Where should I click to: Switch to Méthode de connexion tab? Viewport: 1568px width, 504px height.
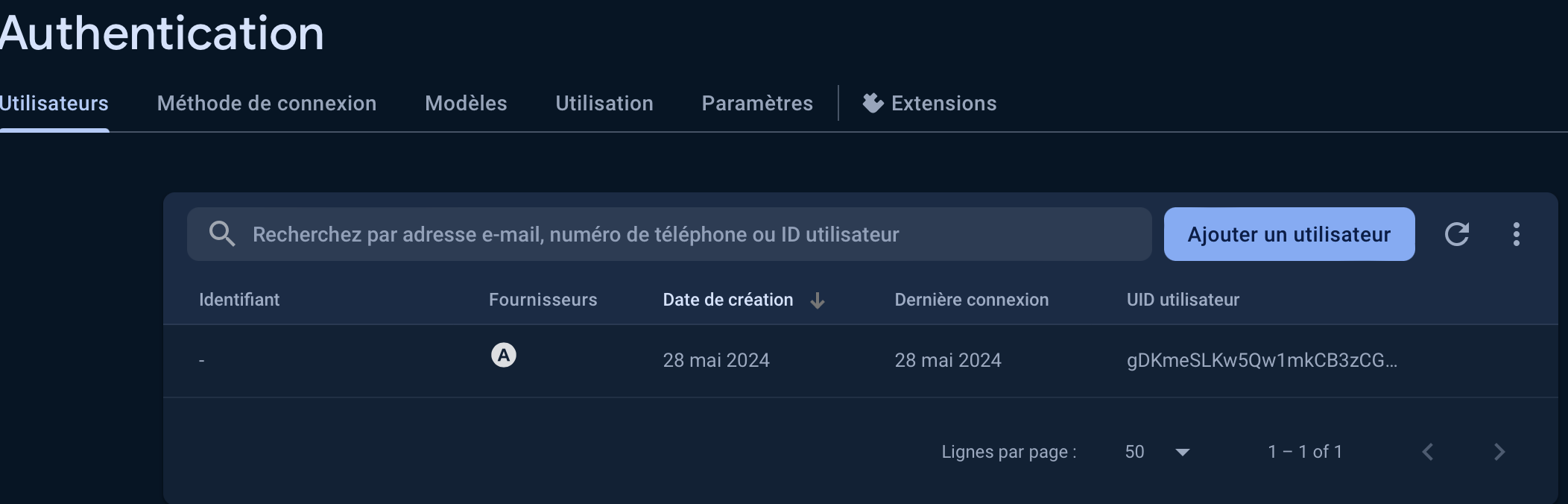[x=267, y=103]
